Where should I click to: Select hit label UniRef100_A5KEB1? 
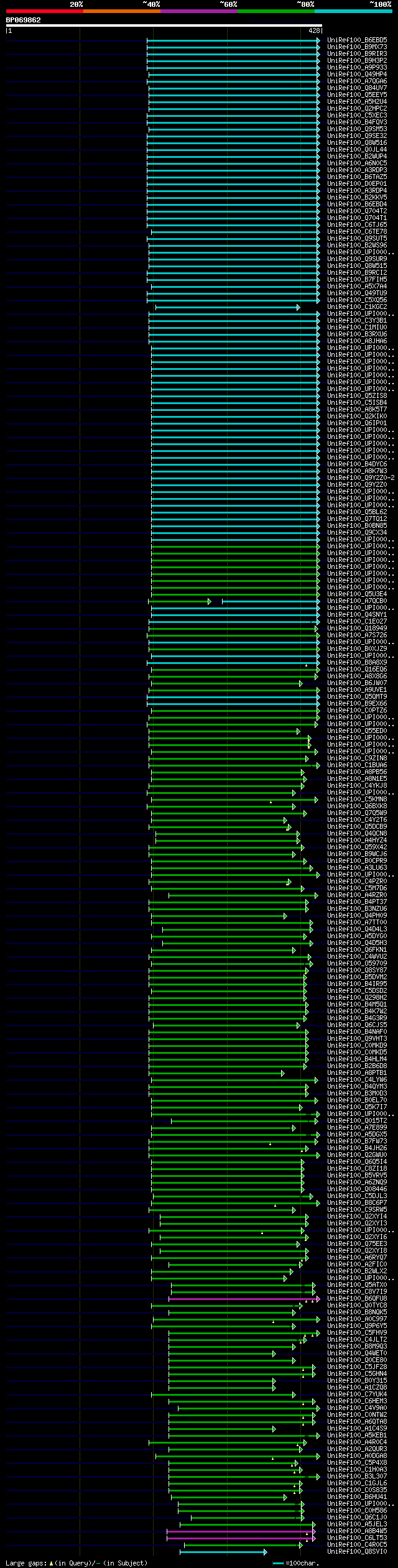(x=357, y=1436)
